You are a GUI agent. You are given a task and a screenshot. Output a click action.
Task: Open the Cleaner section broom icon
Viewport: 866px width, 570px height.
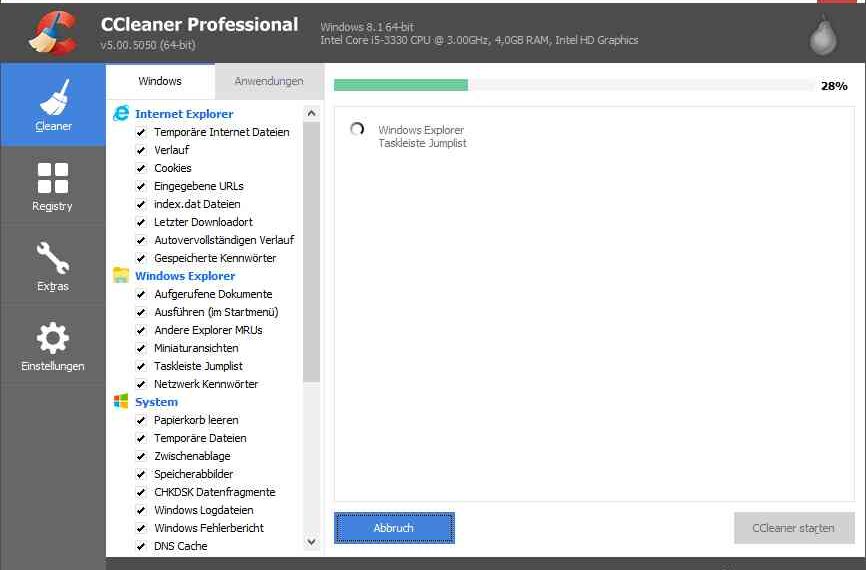tap(53, 98)
